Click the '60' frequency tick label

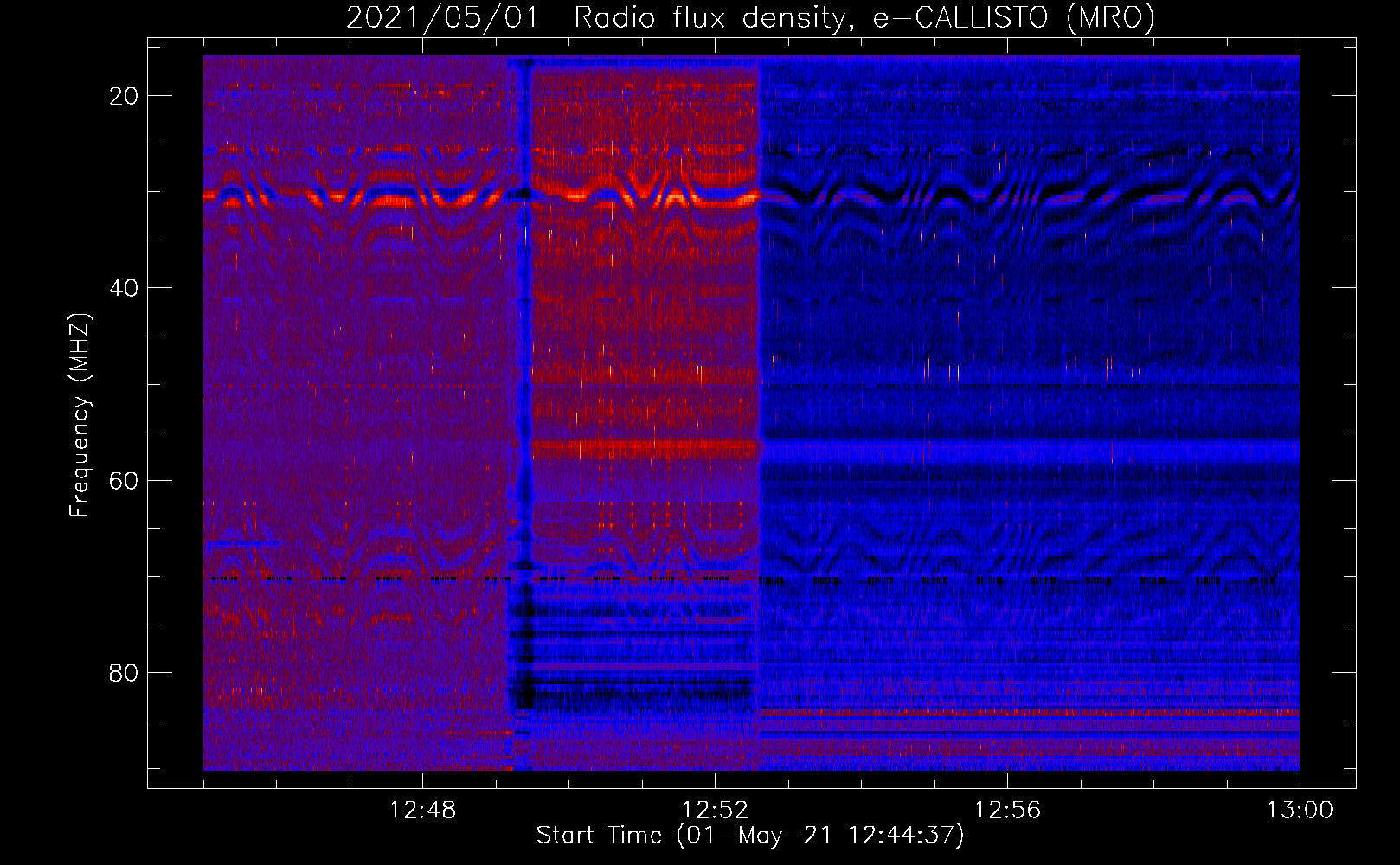pyautogui.click(x=124, y=480)
